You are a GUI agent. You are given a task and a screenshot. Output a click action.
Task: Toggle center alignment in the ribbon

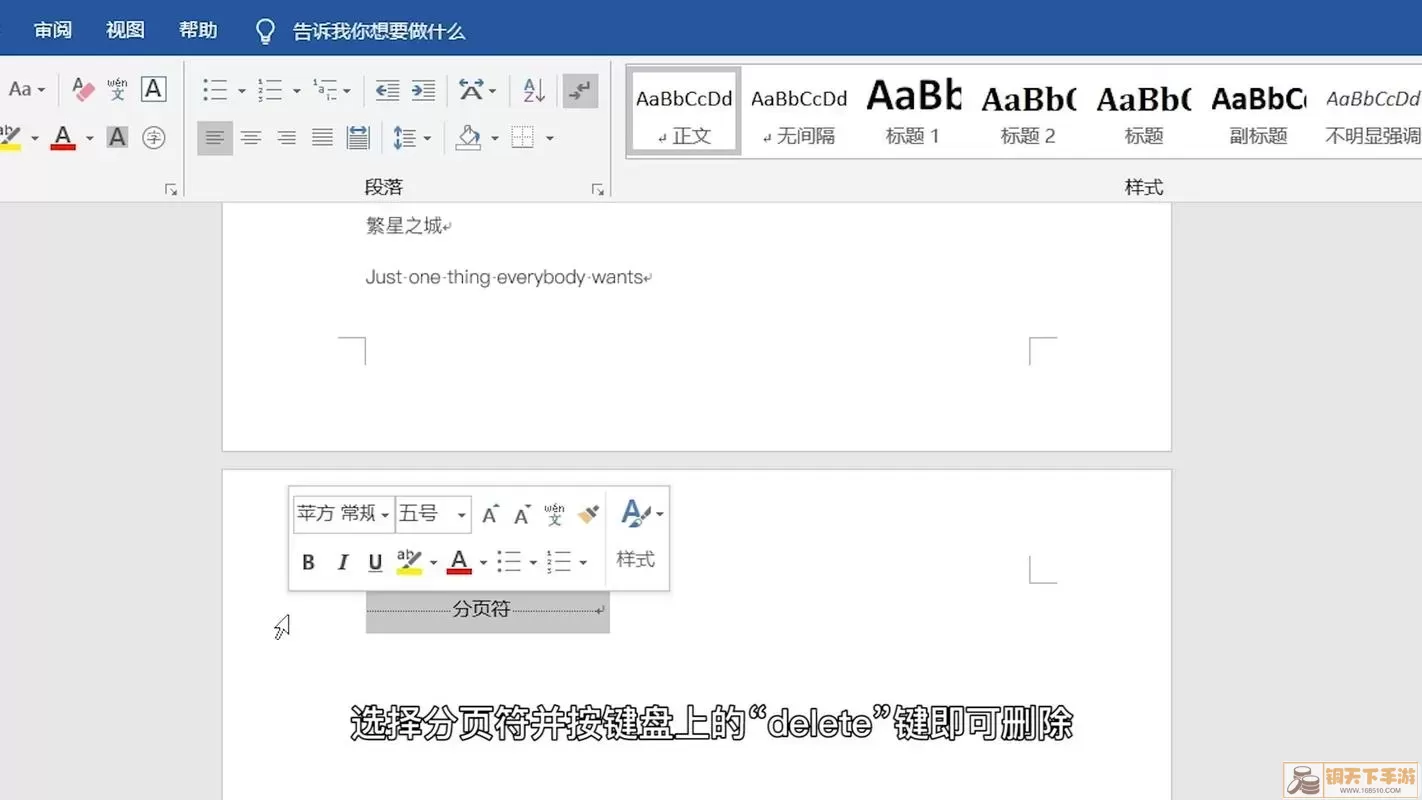point(250,137)
